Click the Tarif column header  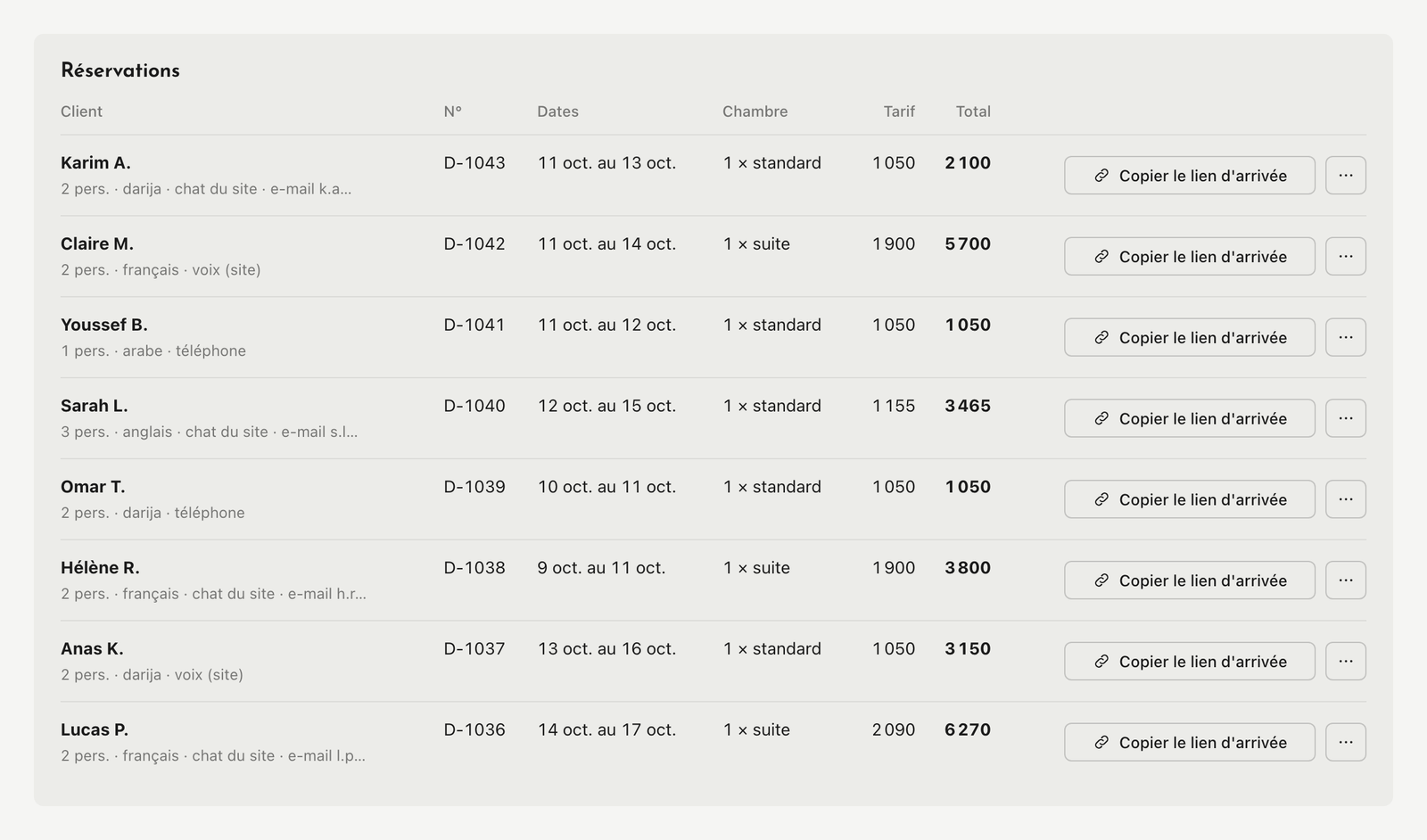click(x=899, y=111)
